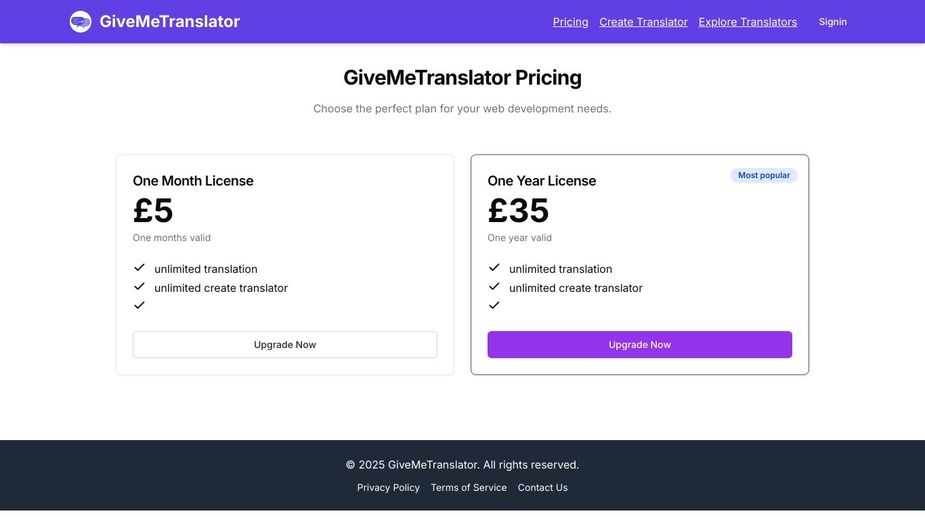
Task: Click checkmark beside unlimited create translator, monthly plan
Action: pyautogui.click(x=139, y=287)
